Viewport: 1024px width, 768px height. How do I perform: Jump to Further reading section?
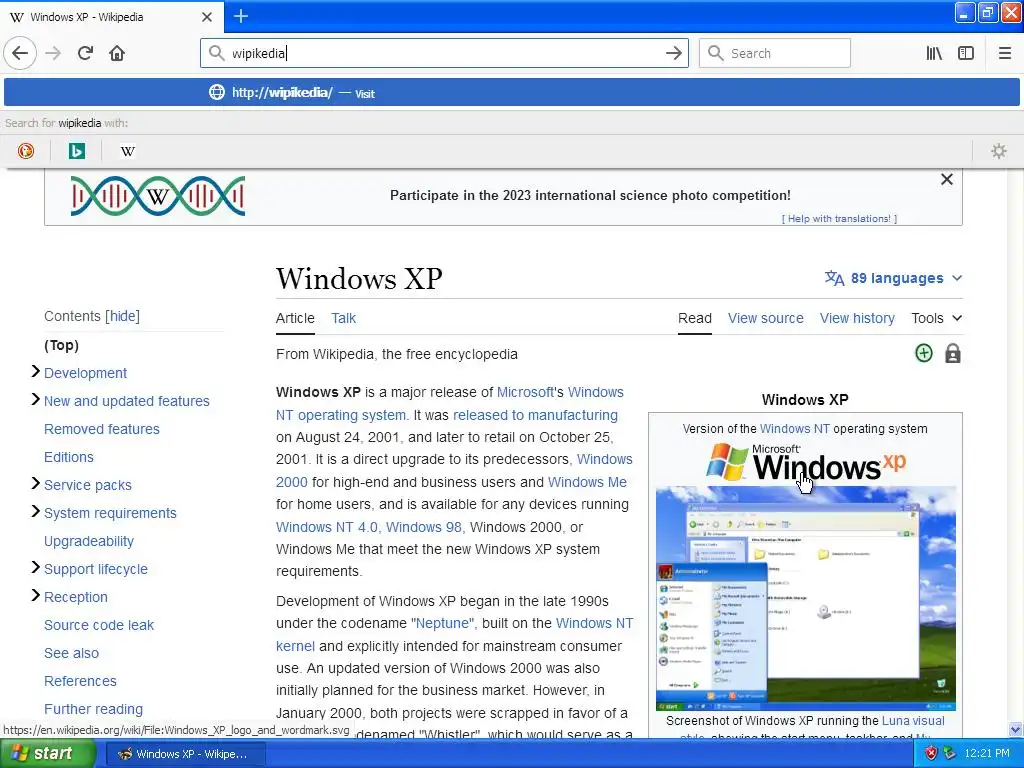pos(93,709)
